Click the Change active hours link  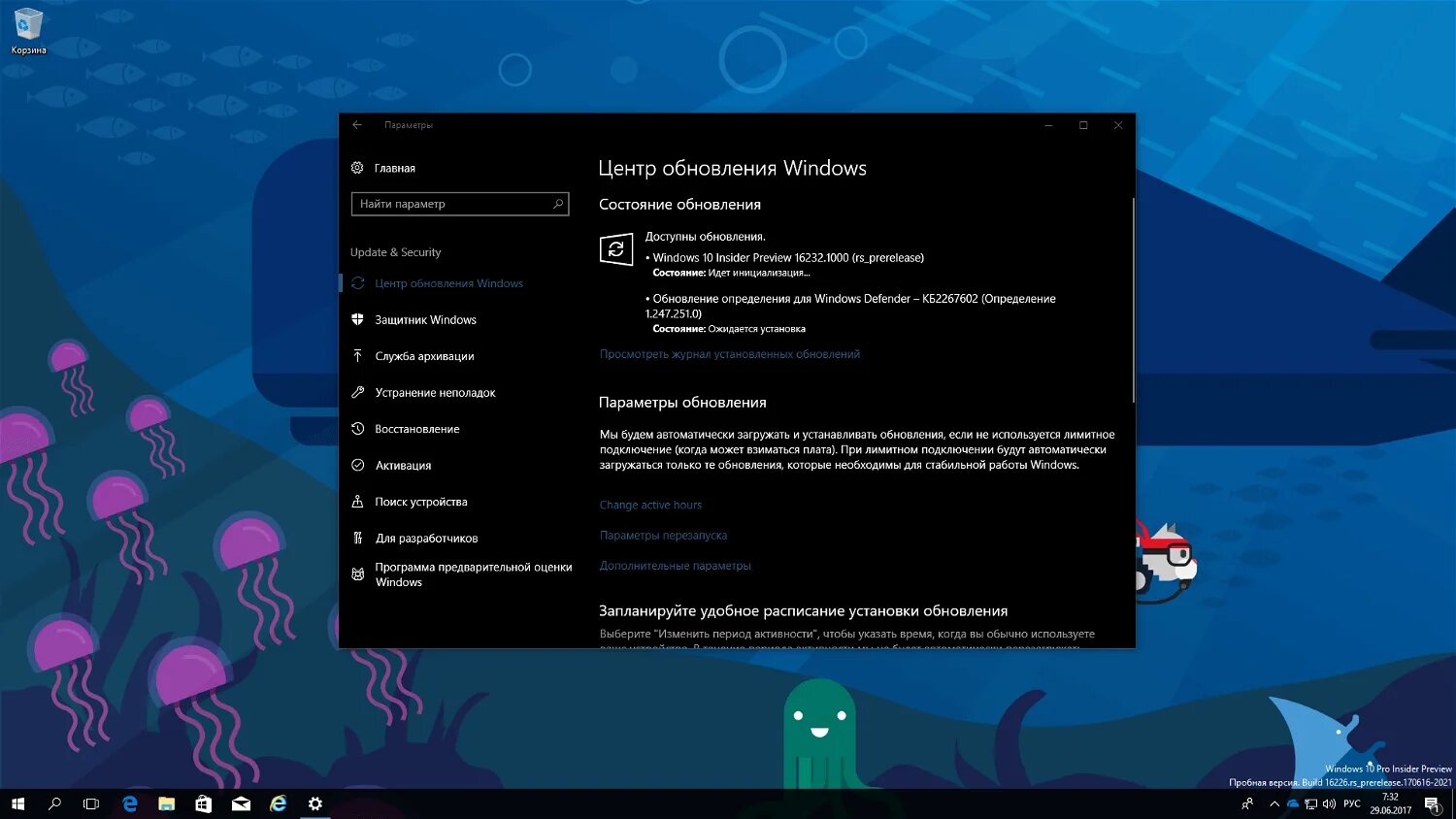pos(650,505)
